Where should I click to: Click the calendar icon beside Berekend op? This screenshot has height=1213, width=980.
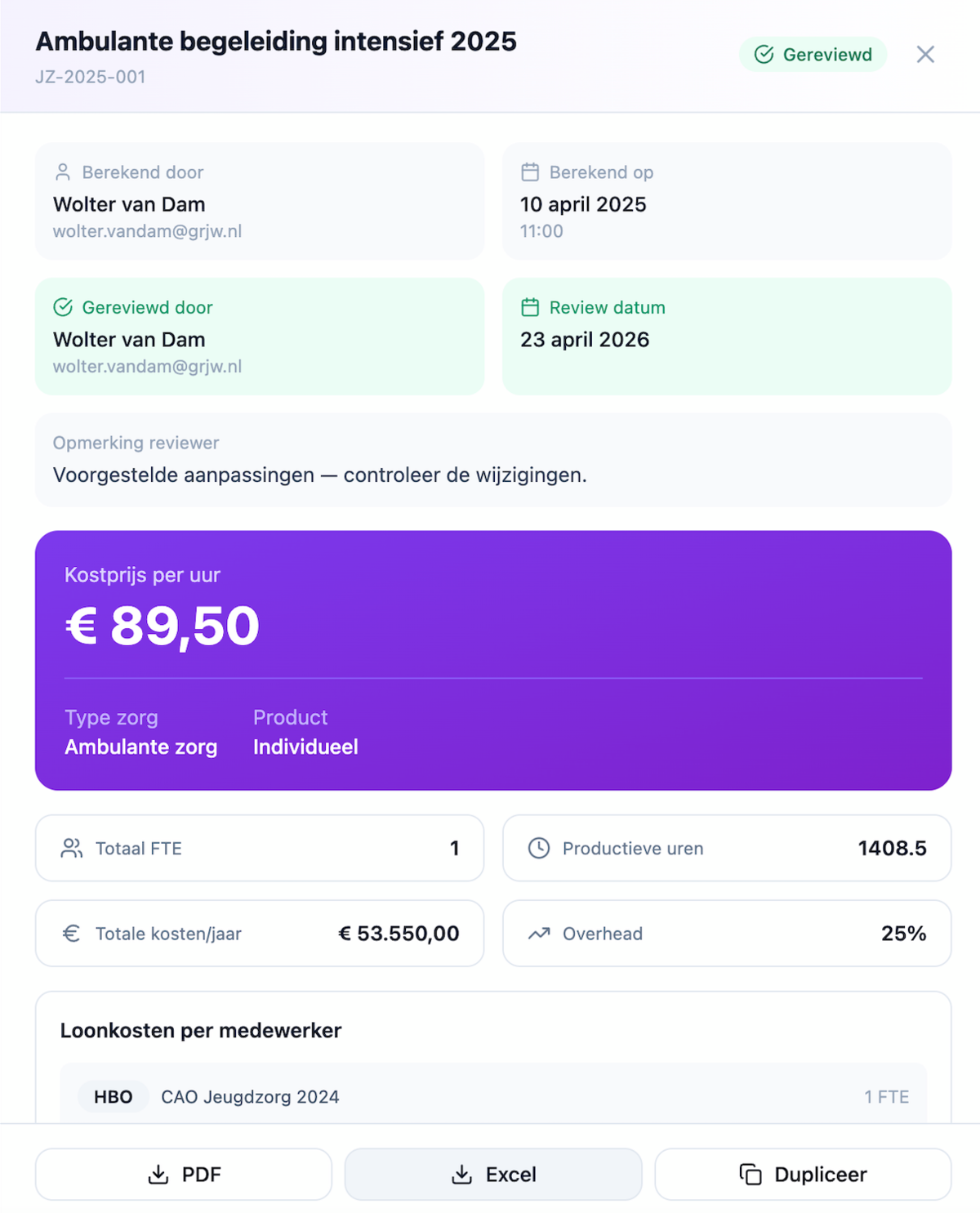530,172
